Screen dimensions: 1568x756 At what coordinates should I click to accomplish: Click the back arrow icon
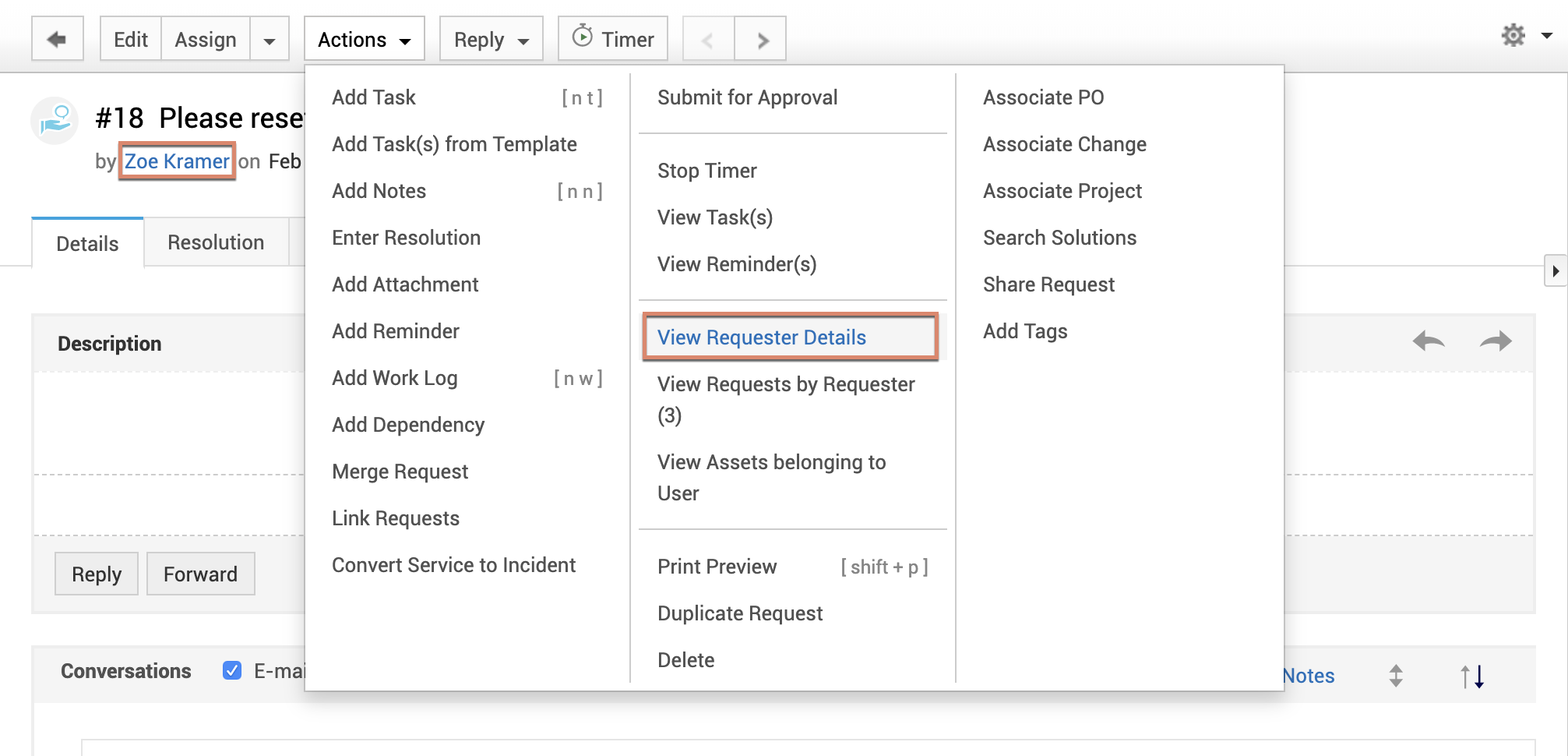[x=57, y=39]
